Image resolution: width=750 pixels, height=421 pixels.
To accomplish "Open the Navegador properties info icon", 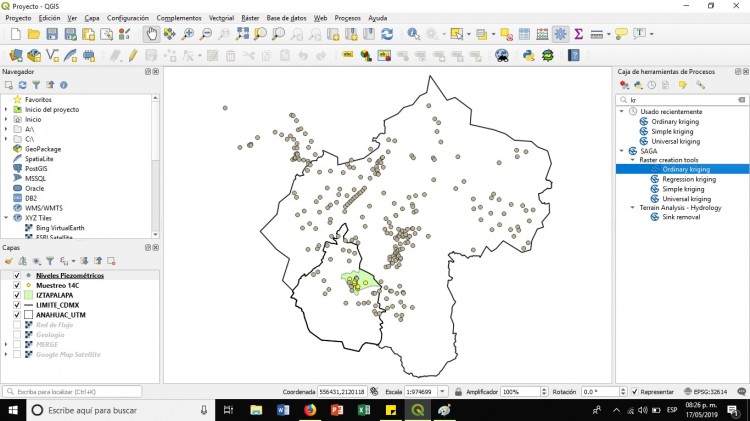I will (x=64, y=85).
